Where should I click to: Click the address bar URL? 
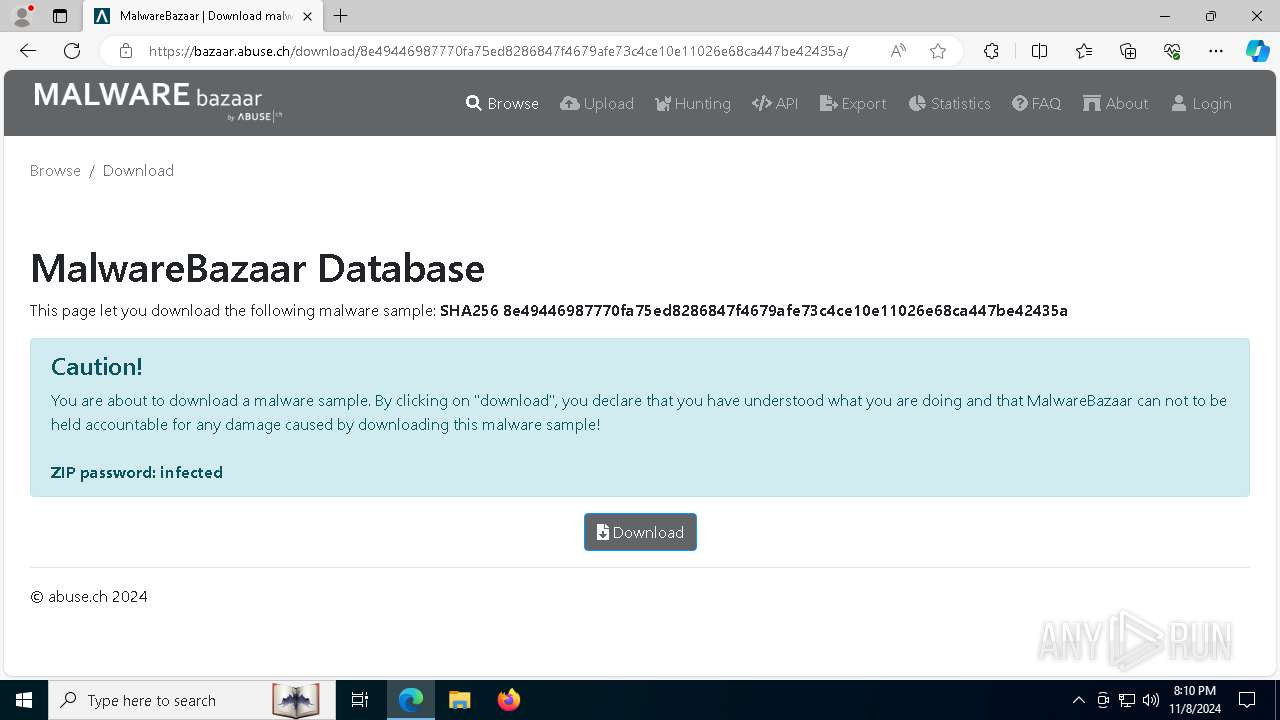[498, 51]
